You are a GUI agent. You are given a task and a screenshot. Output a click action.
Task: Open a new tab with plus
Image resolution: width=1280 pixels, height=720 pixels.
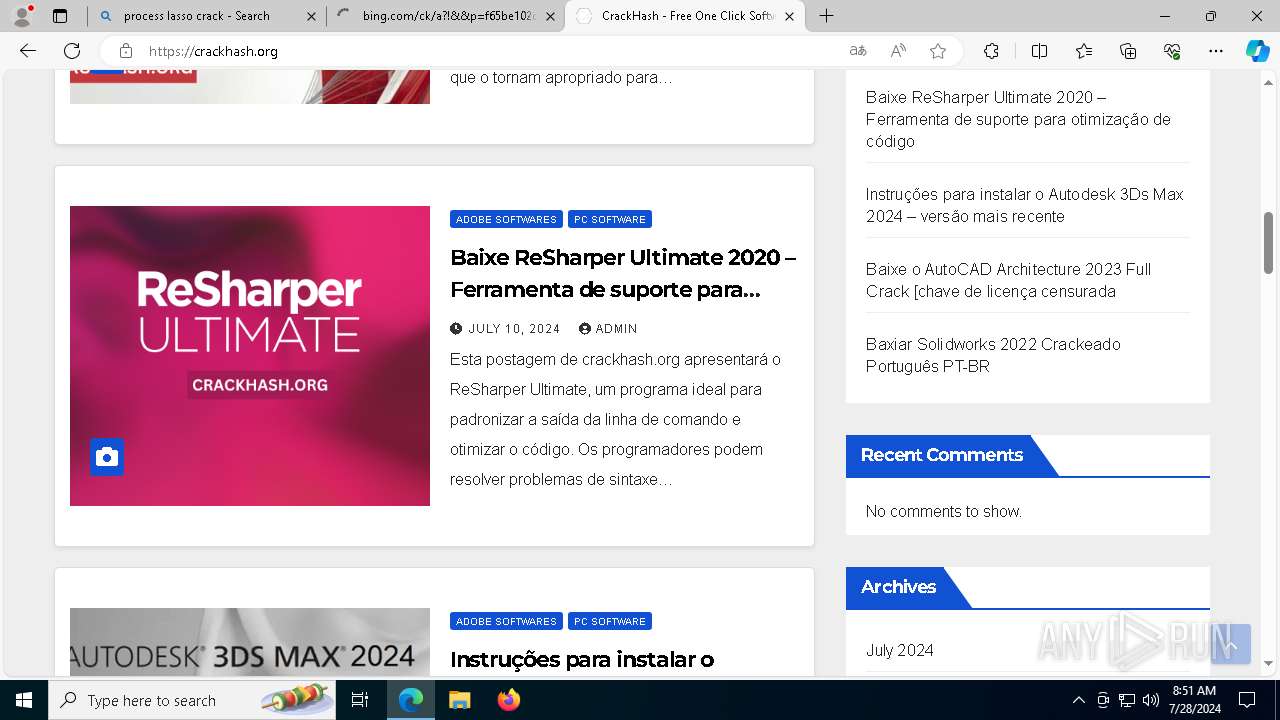click(827, 16)
